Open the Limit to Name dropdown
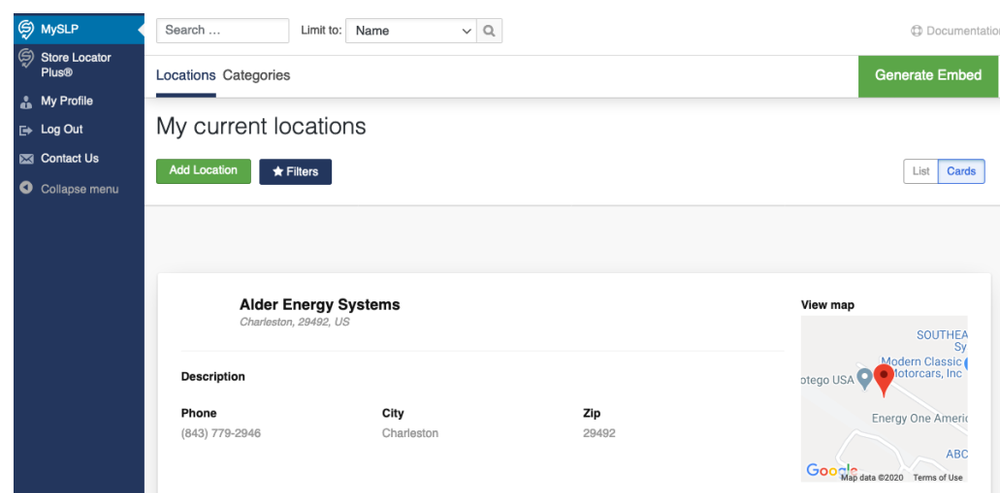1000x493 pixels. click(411, 31)
